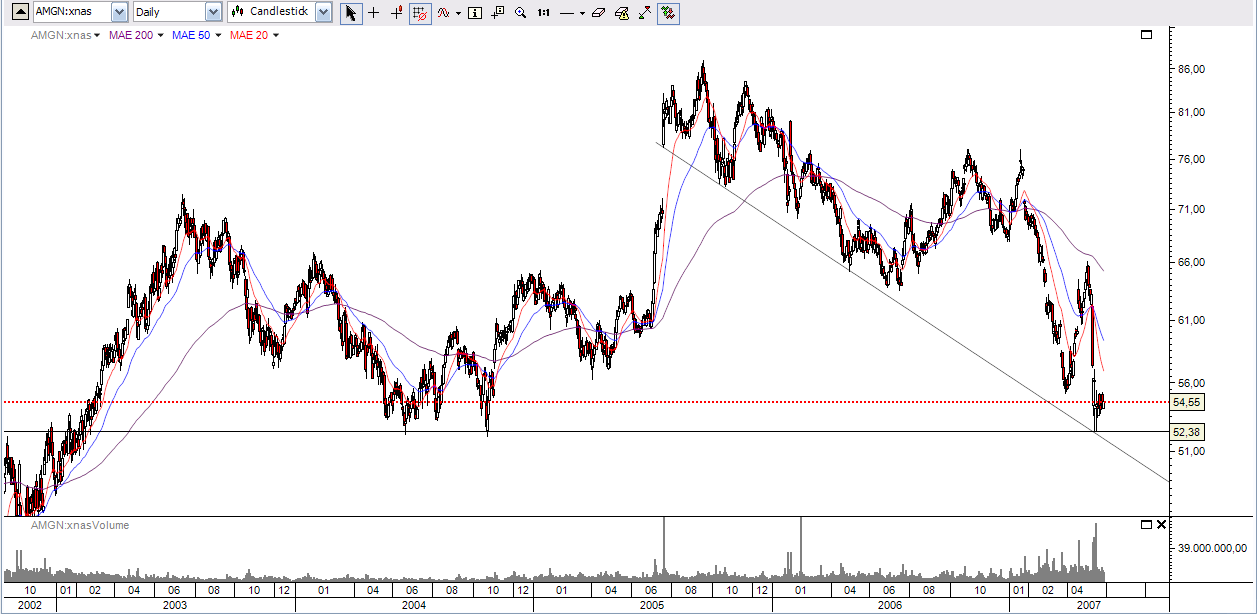Select the 86,00 price axis label
Screen dimensions: 1257x614
[x=1190, y=69]
